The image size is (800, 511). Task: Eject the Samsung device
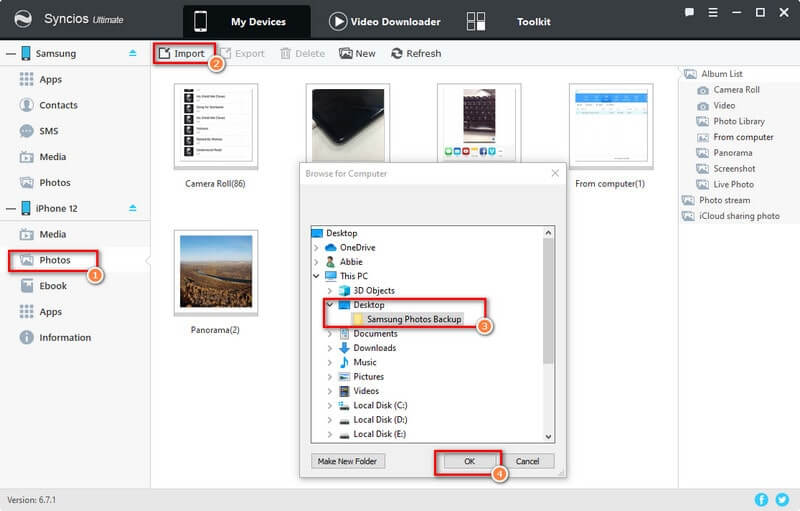point(133,53)
